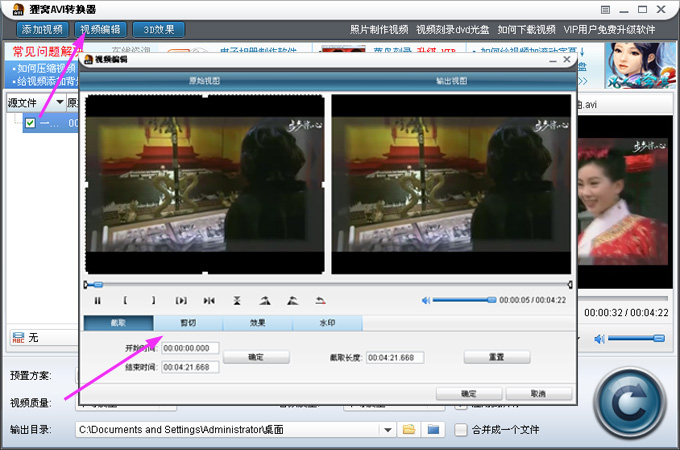Viewport: 680px width, 450px height.
Task: Set clip start with left bracket icon
Action: pos(125,300)
